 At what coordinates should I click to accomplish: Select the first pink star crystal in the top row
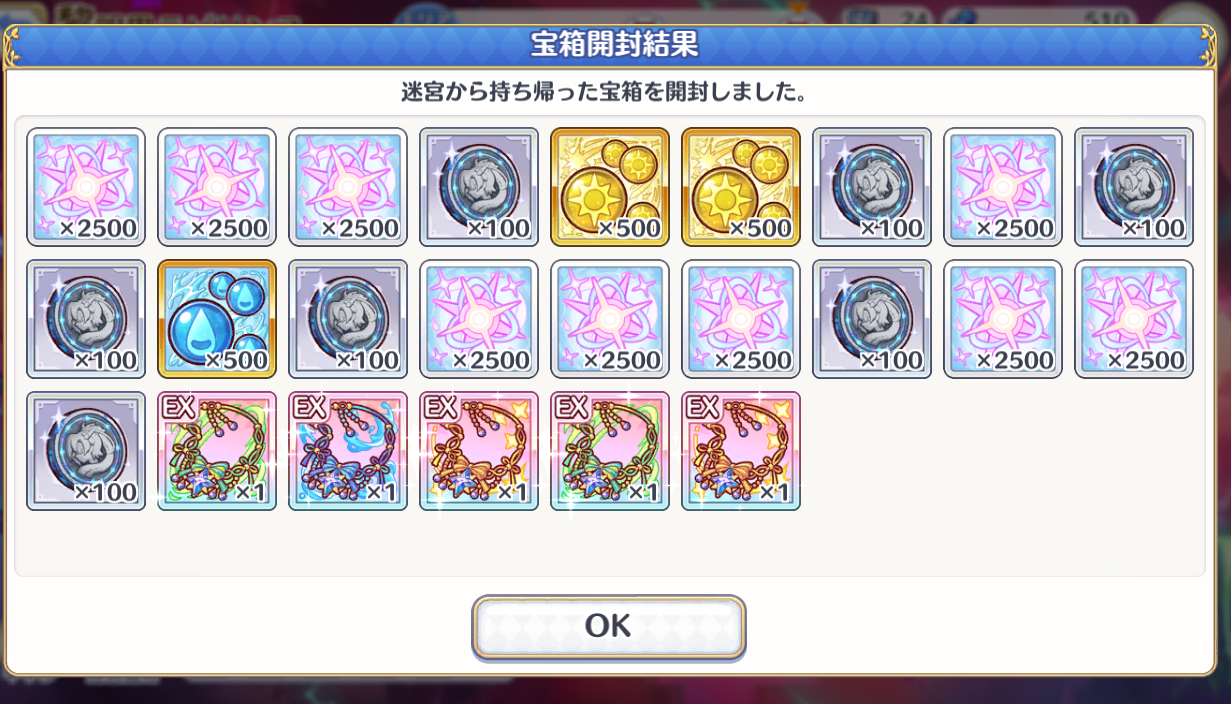(86, 187)
